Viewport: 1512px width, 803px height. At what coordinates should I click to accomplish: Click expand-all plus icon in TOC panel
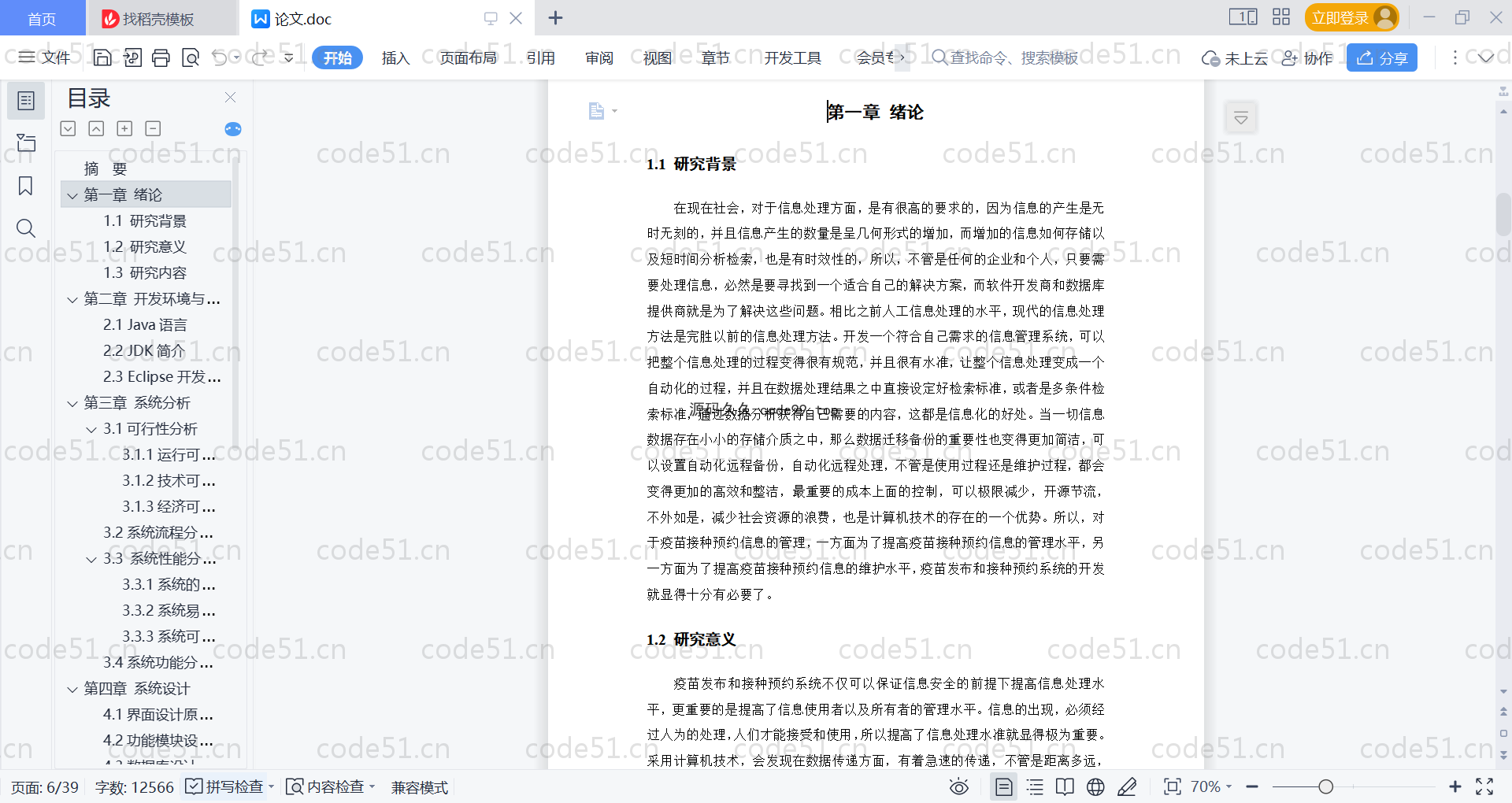point(124,128)
